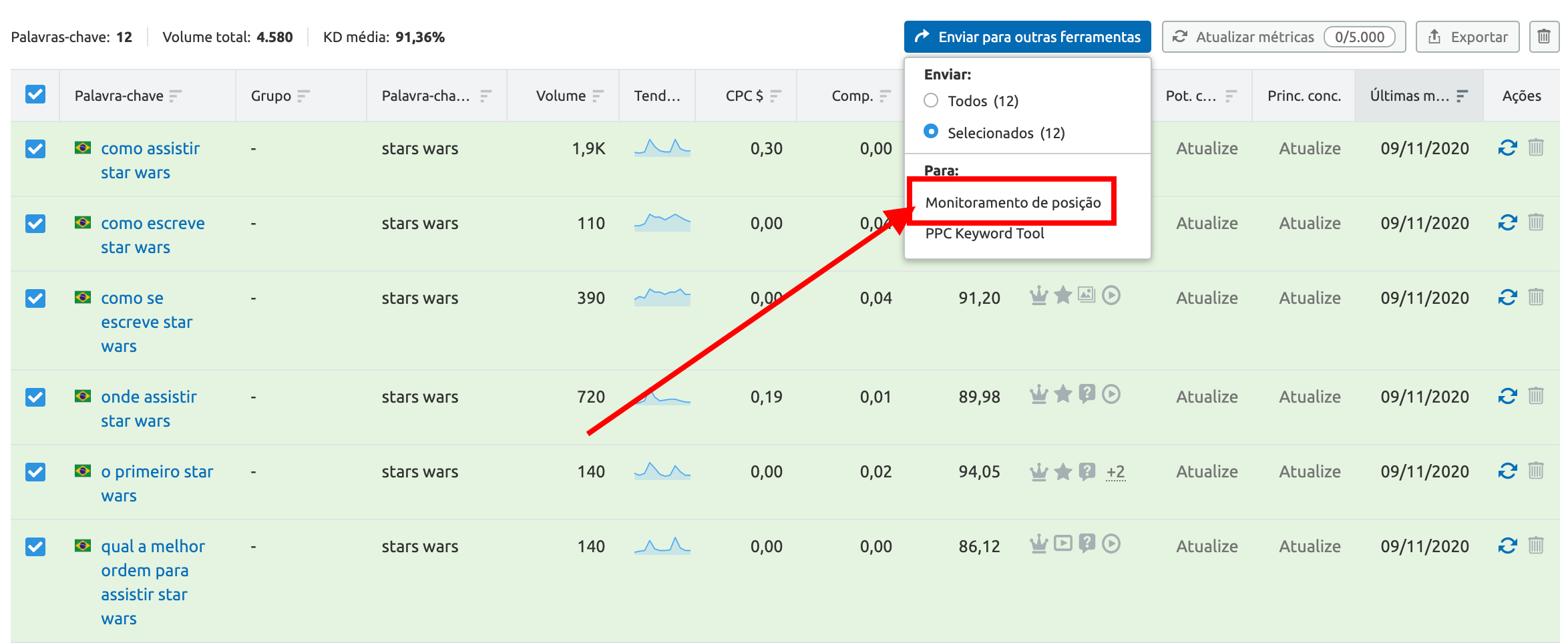This screenshot has width=1568, height=643.
Task: Click 'Princ. conc.' column header
Action: 1304,95
